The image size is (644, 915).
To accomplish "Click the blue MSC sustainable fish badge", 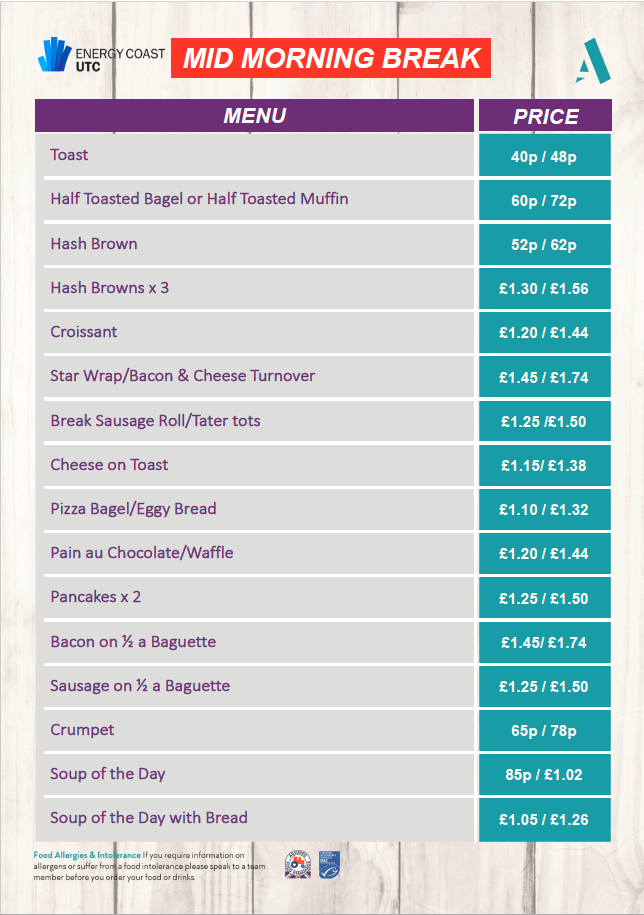I will [x=329, y=864].
